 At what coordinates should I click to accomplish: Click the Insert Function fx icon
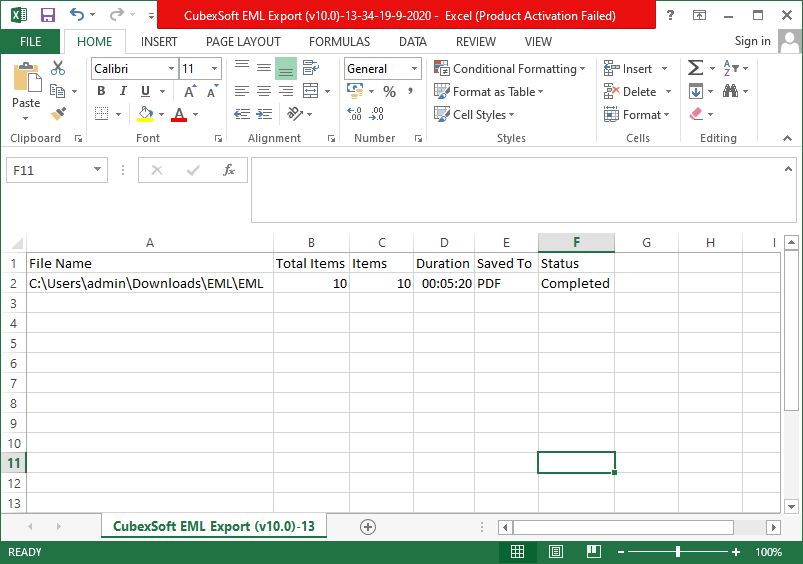pos(229,170)
